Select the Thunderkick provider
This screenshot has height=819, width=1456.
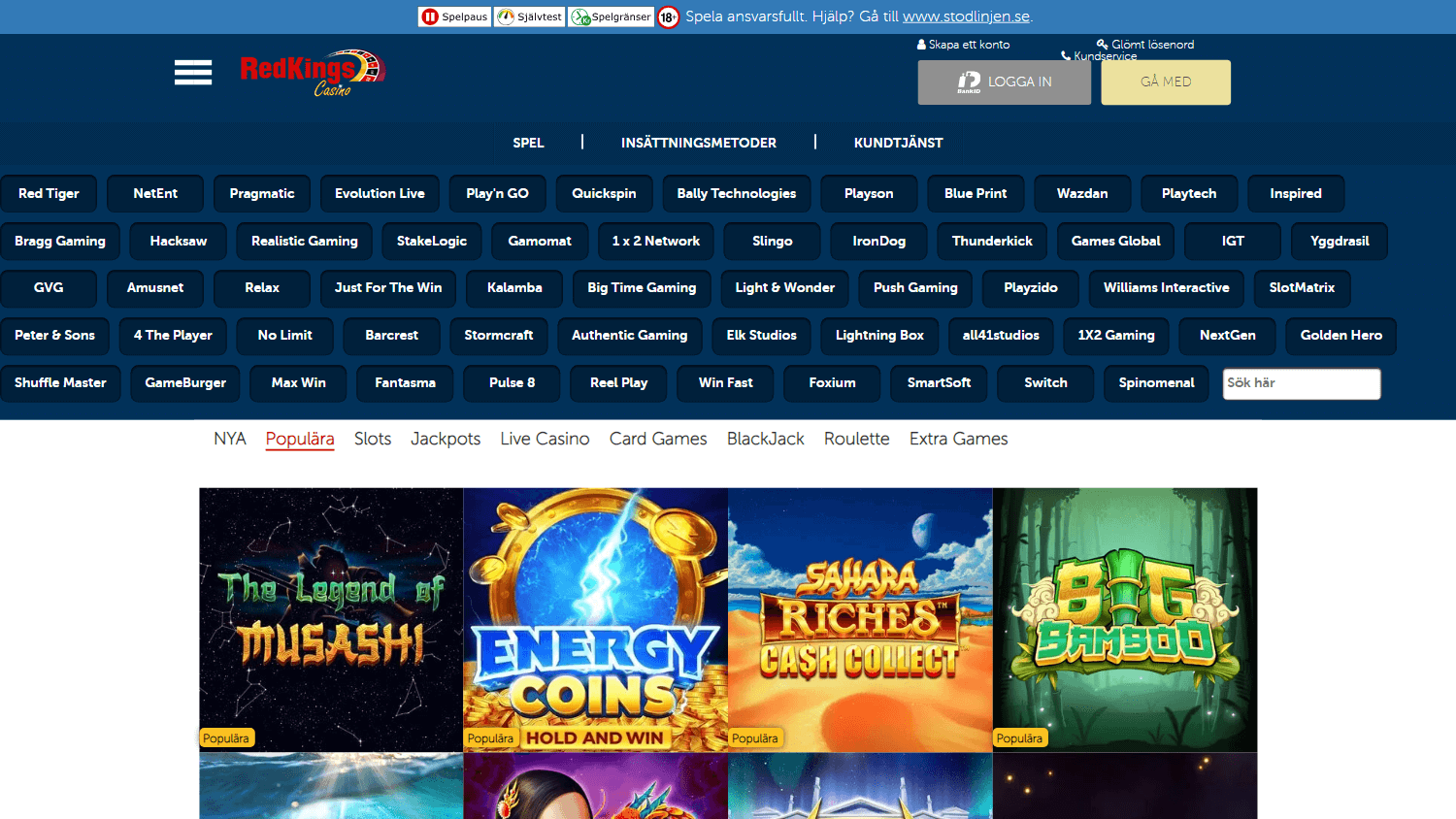click(992, 241)
